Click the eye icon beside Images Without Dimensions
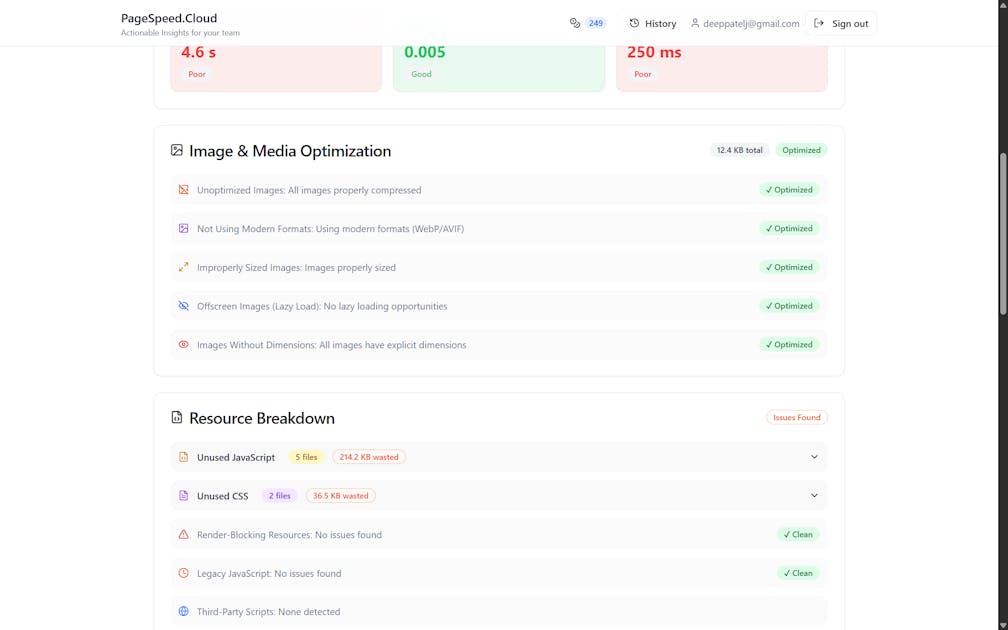This screenshot has width=1008, height=630. pyautogui.click(x=183, y=344)
